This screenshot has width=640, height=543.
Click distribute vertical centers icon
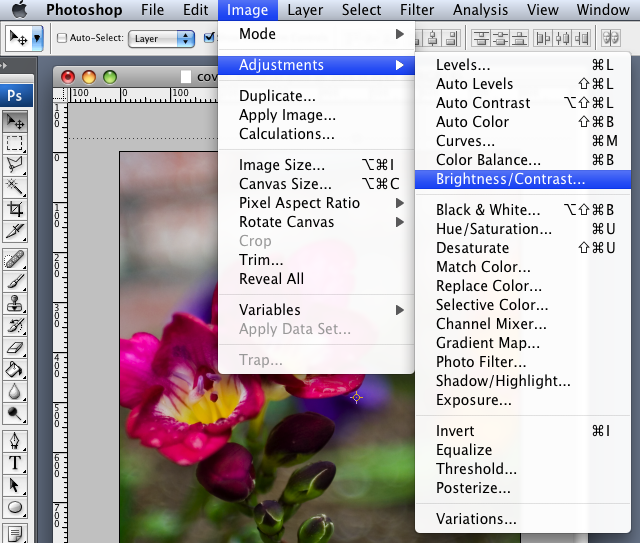[500, 38]
